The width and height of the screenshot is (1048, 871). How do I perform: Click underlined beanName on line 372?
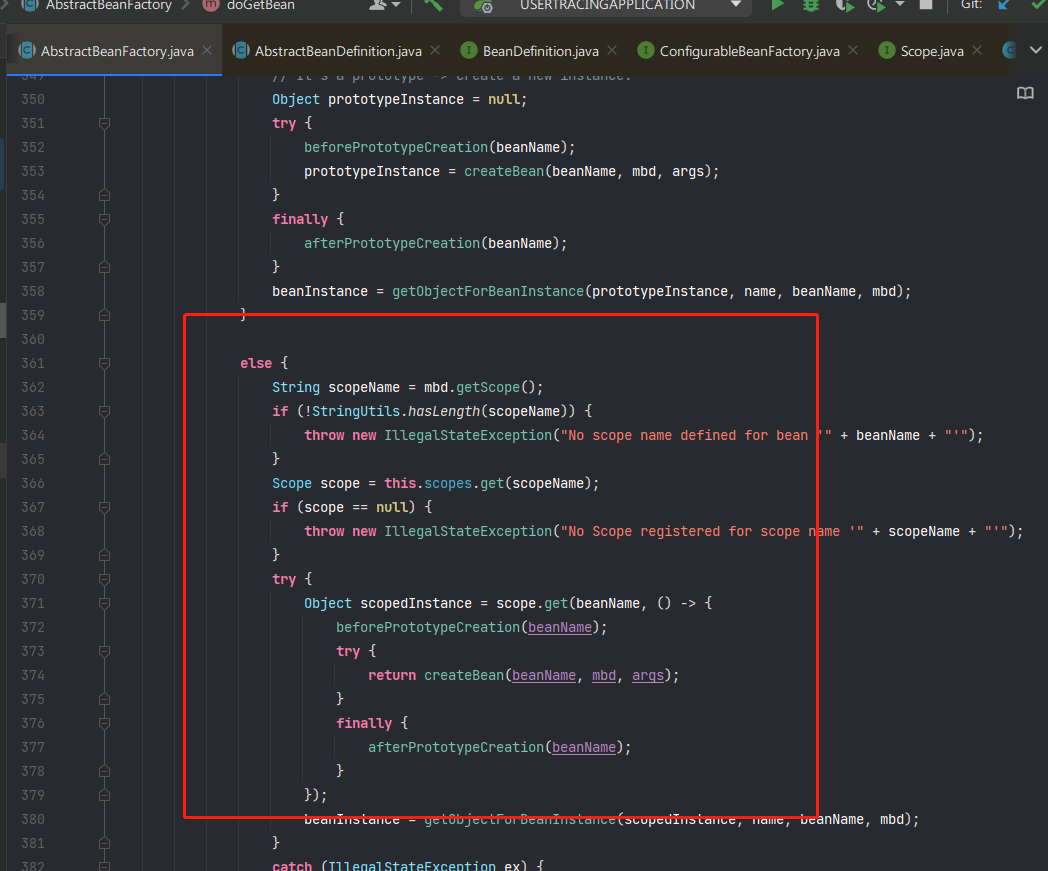click(559, 628)
